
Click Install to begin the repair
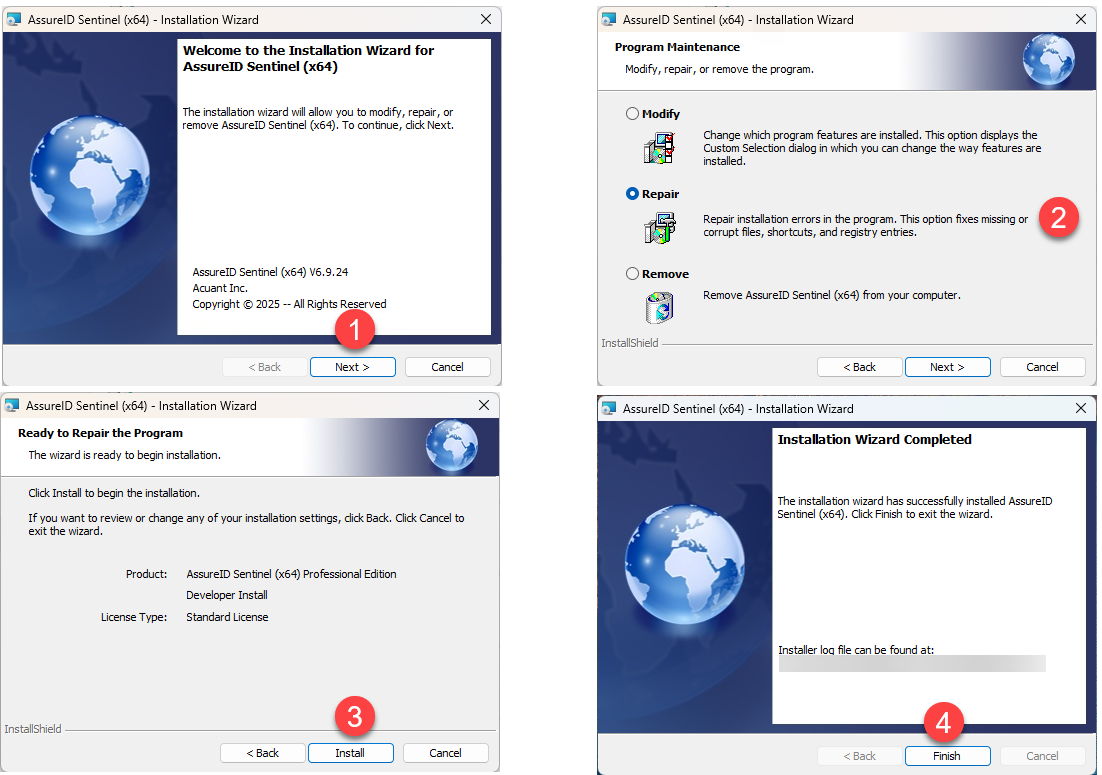pos(350,753)
